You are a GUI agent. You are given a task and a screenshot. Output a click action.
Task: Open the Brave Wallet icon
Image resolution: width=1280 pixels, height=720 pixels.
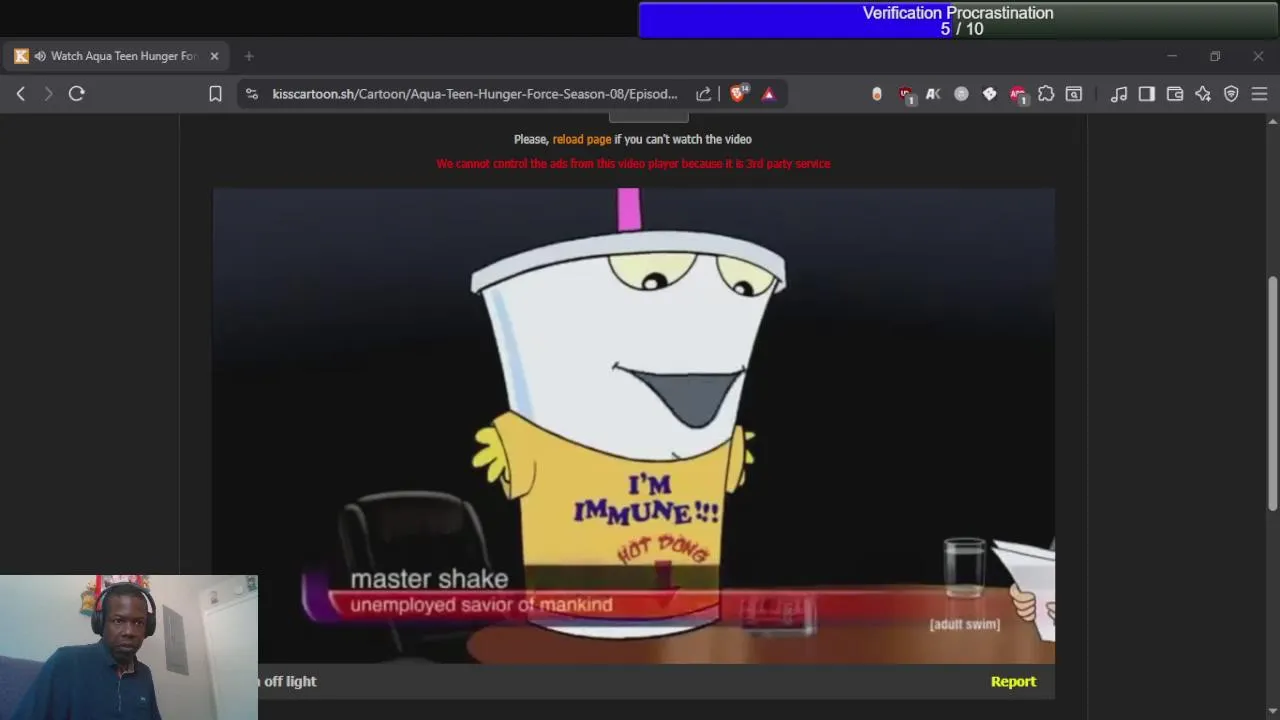[x=1175, y=94]
